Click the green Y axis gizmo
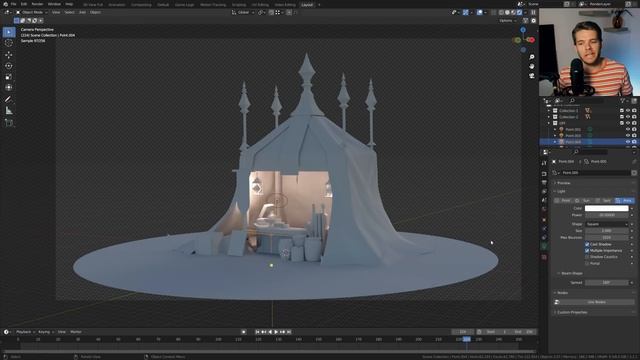The image size is (640, 360). (518, 40)
